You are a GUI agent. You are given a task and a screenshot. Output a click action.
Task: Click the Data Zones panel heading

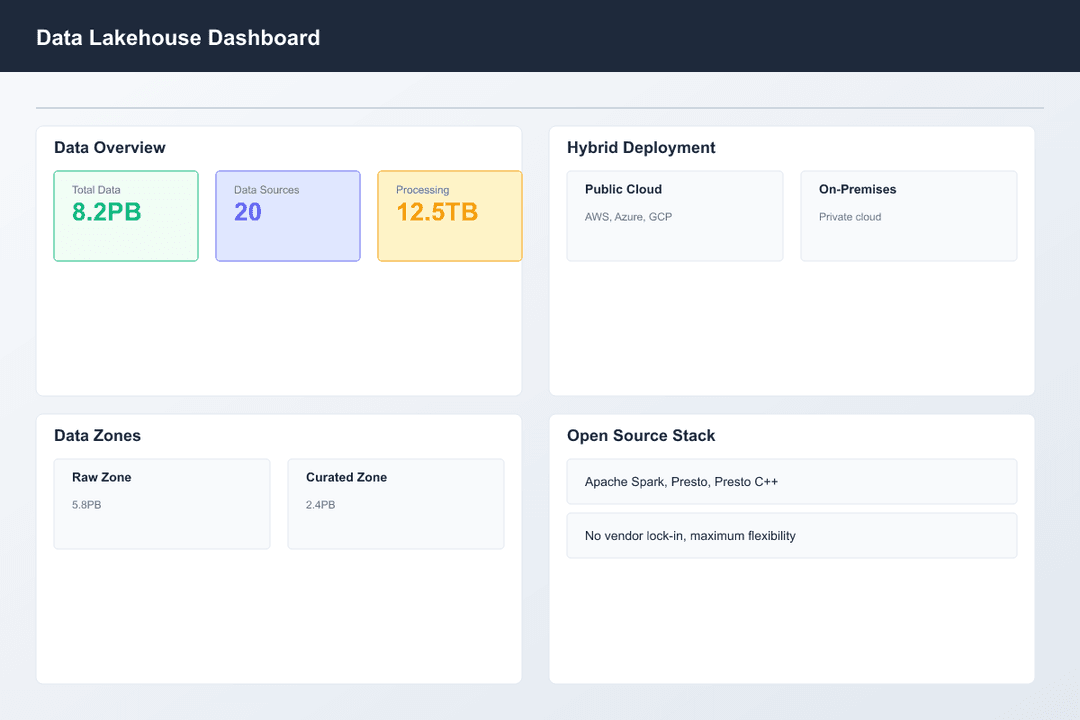[97, 436]
